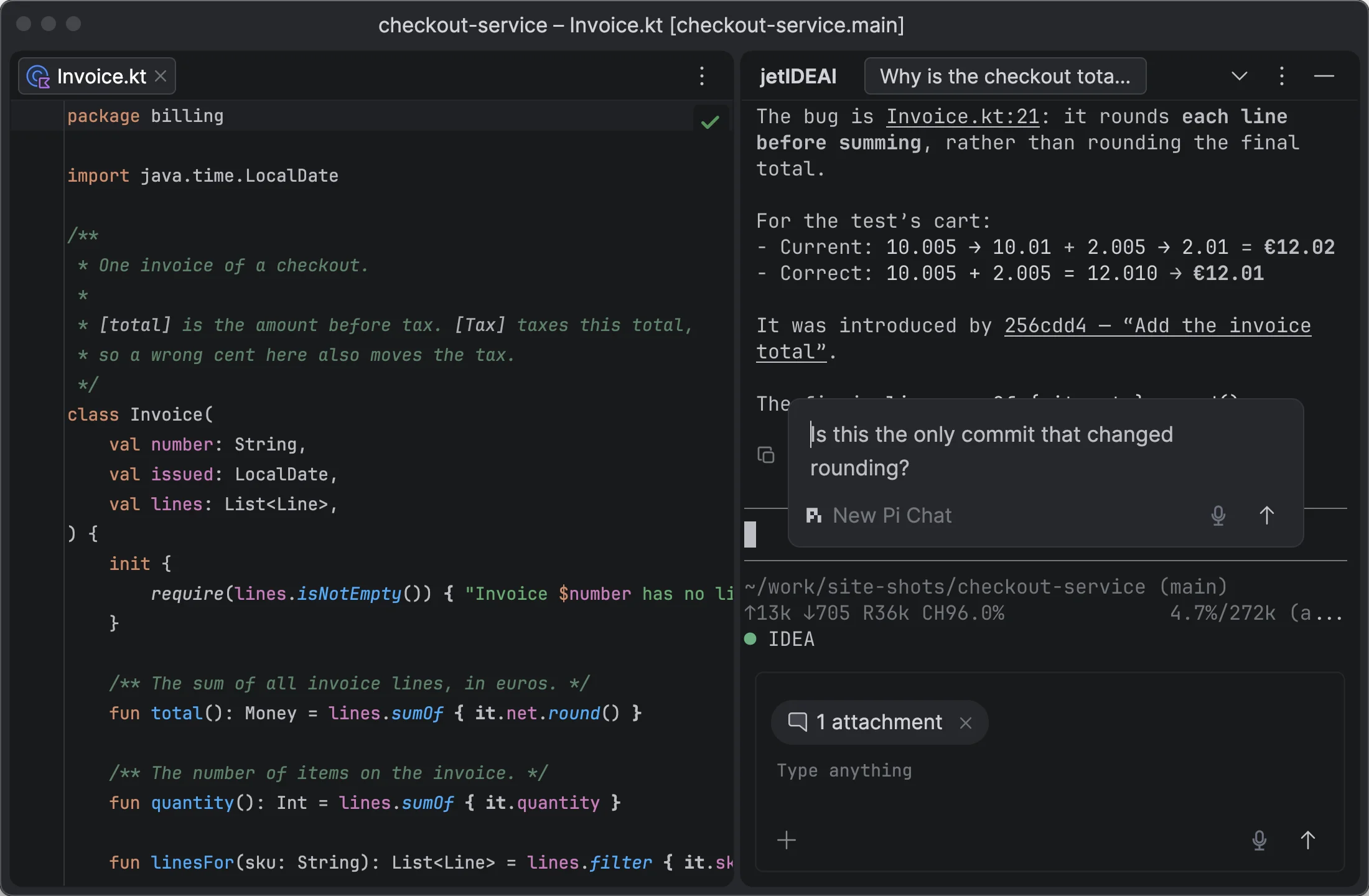Viewport: 1369px width, 896px height.
Task: Click the 4.7%/272k context usage text
Action: pyautogui.click(x=1223, y=614)
